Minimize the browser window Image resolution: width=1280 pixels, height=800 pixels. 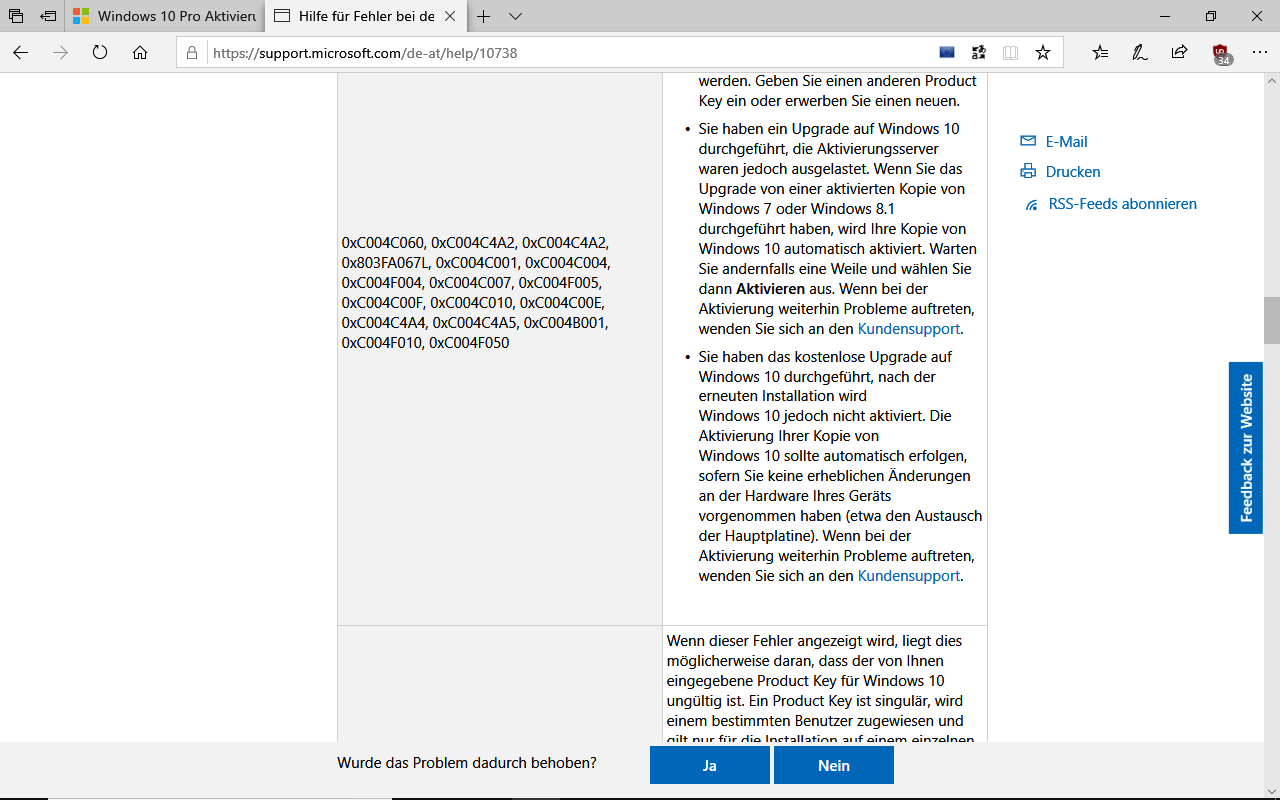(x=1165, y=16)
